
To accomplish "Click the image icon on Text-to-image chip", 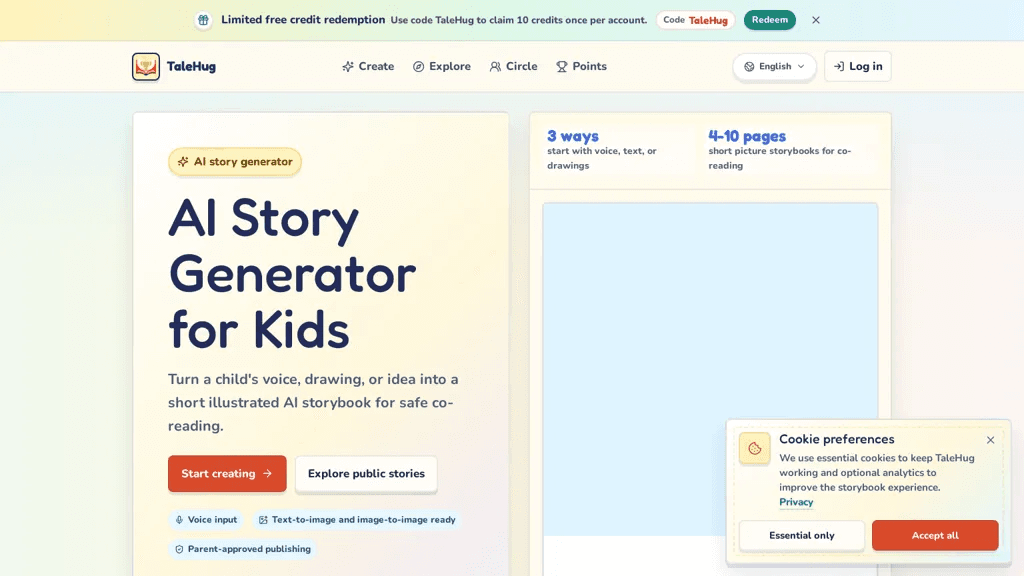I will coord(263,520).
